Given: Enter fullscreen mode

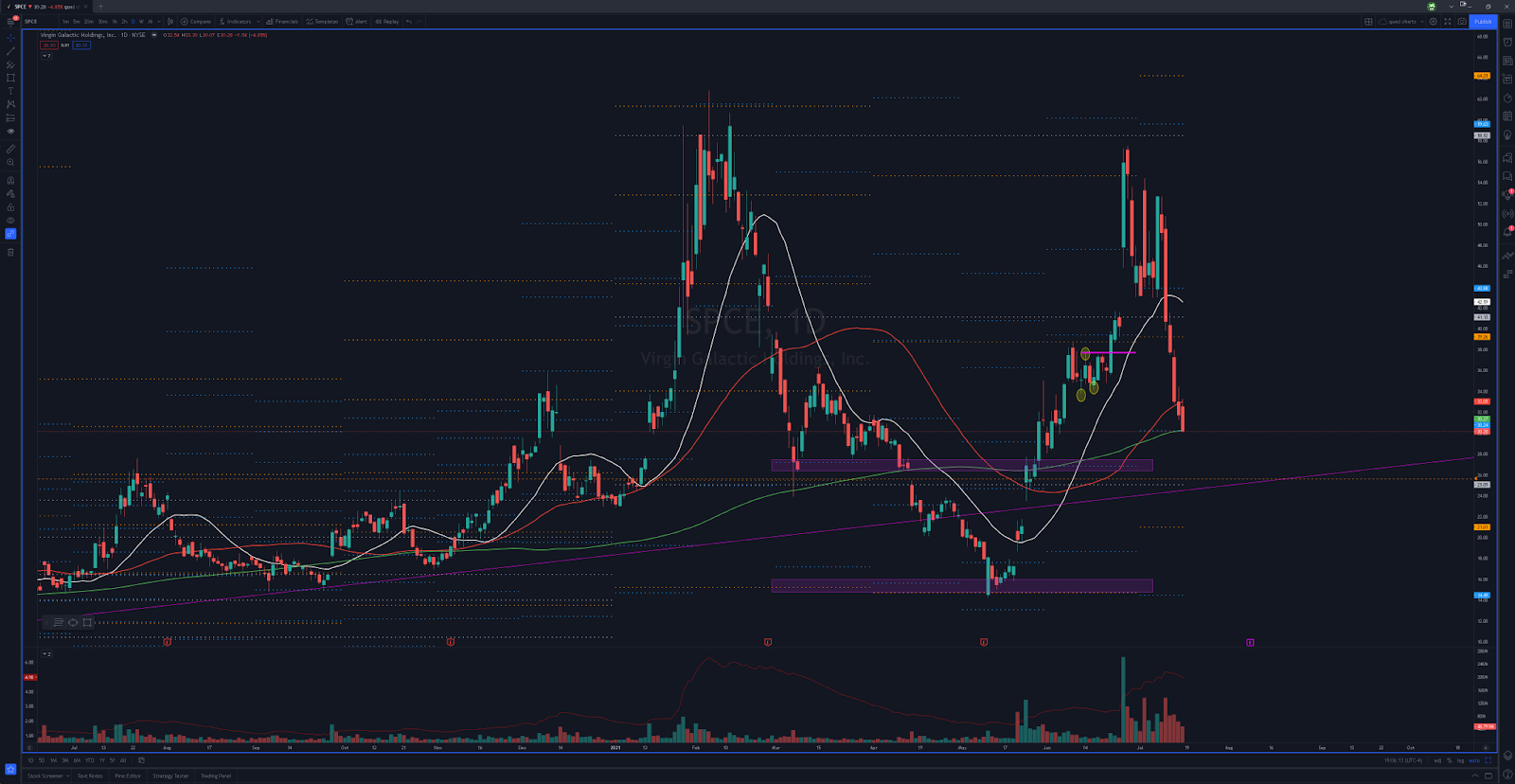Looking at the screenshot, I should point(1447,21).
